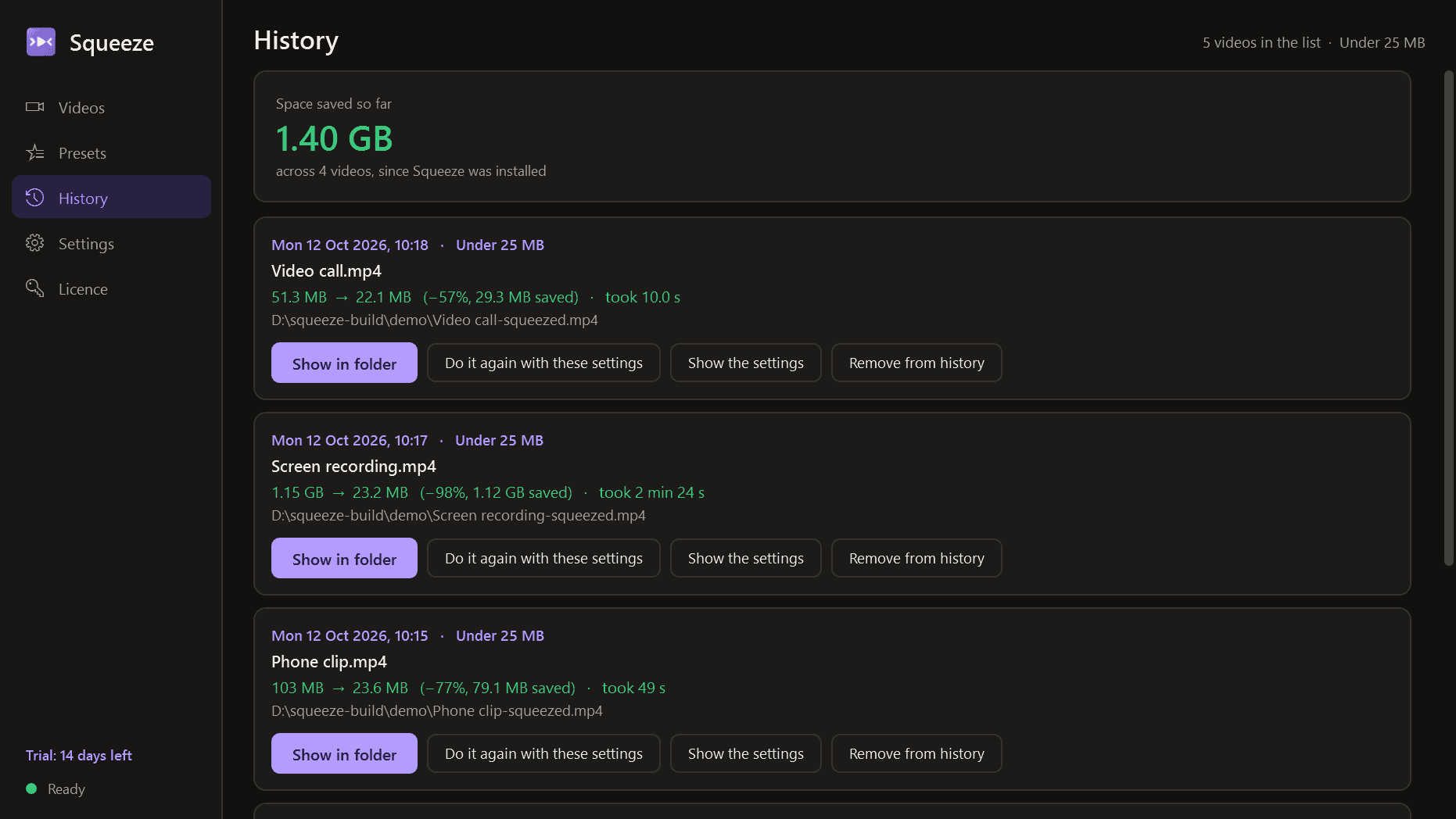Screen dimensions: 1456x819
Task: Click the vertical scrollbar of the history list
Action: point(1448,318)
